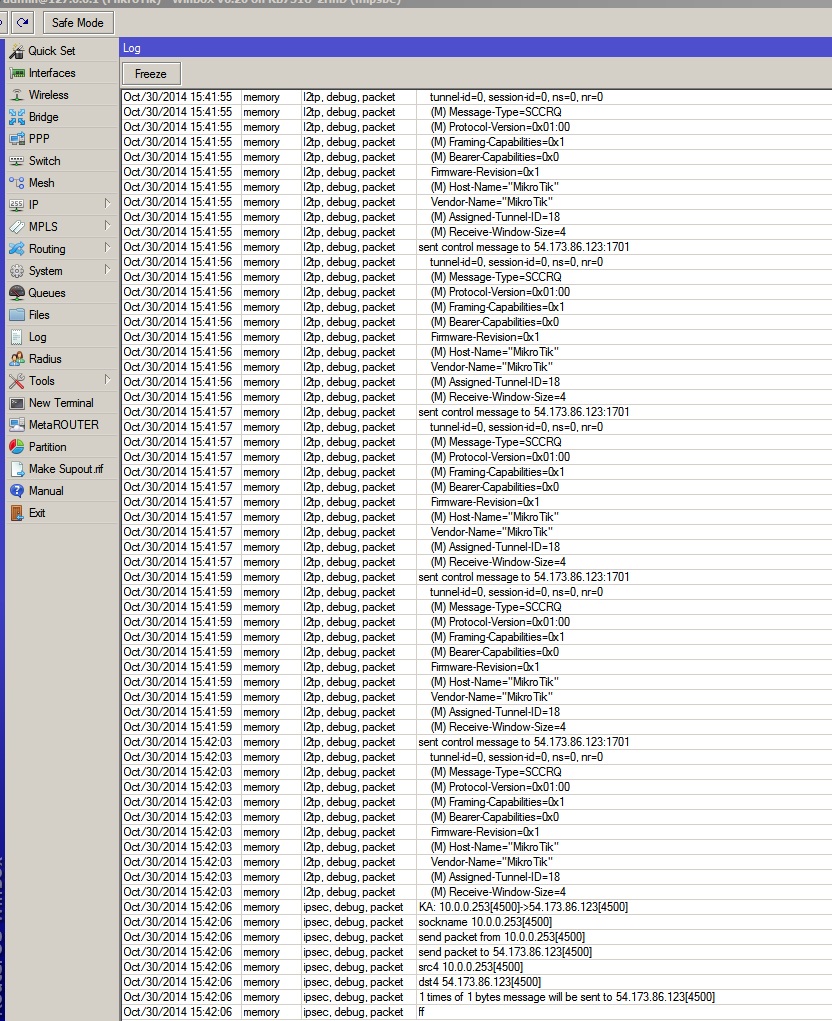Open the Mesh menu entry
The image size is (832, 1021).
click(x=62, y=183)
